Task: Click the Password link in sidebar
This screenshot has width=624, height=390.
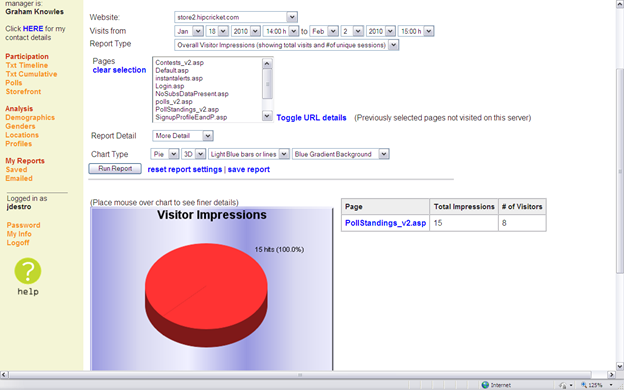Action: coord(23,225)
